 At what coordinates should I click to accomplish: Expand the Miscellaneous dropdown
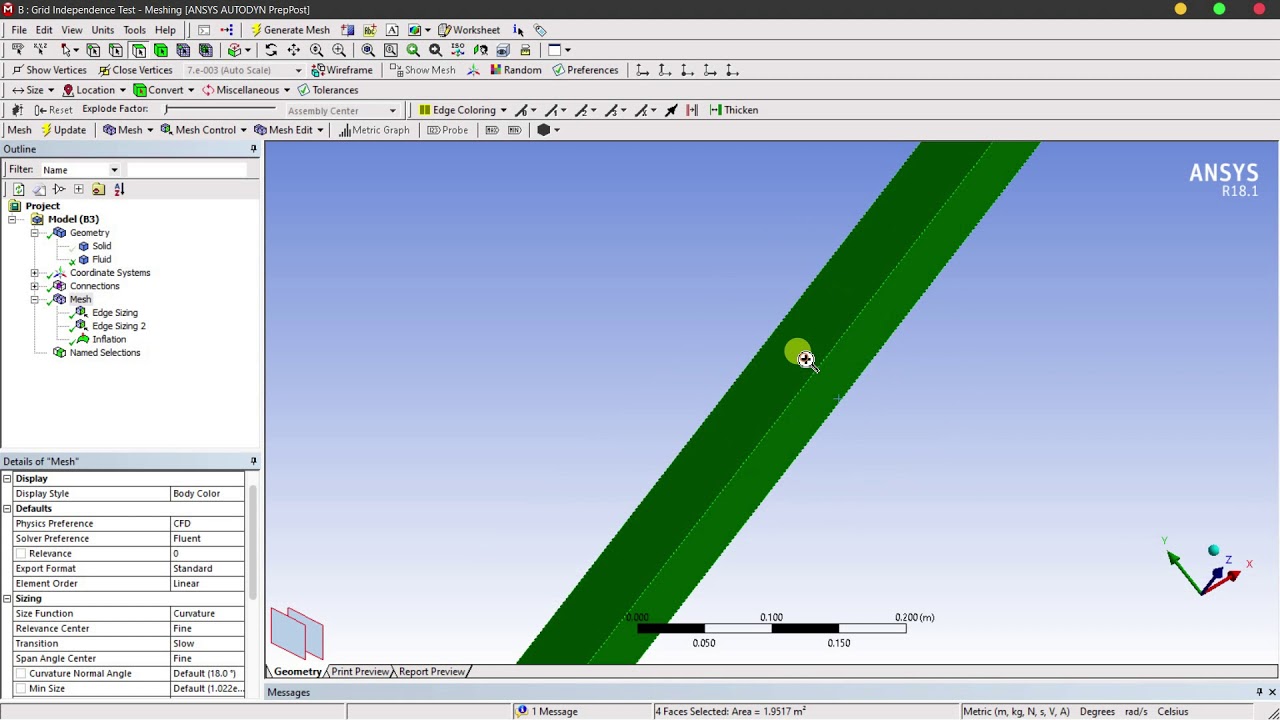coord(246,90)
